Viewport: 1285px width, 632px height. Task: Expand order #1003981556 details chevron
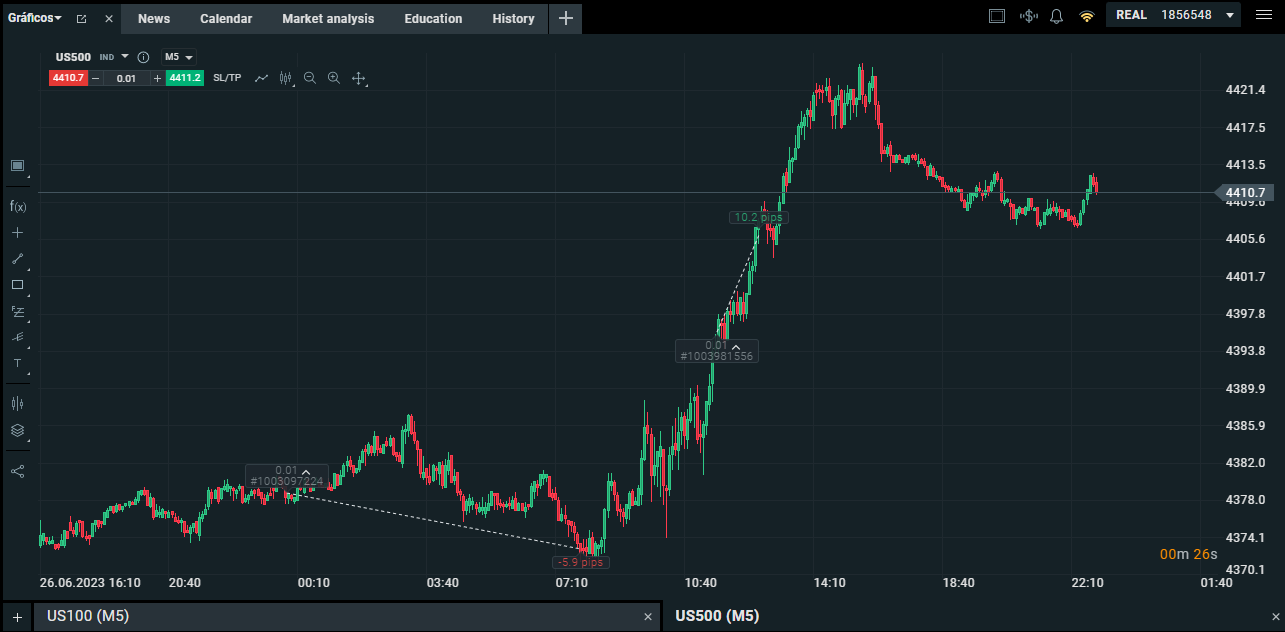click(736, 346)
